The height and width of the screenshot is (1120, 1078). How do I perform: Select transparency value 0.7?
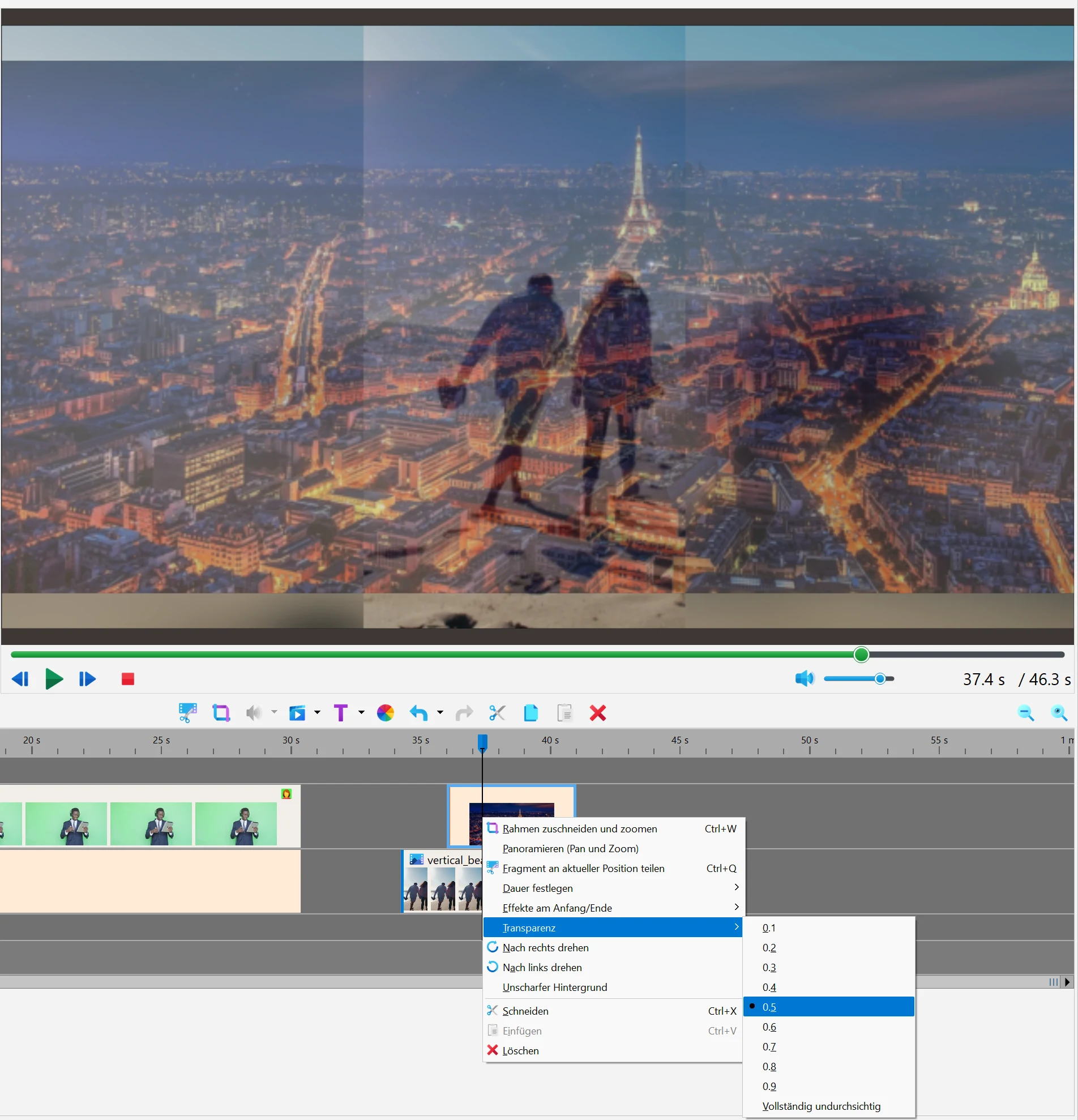pyautogui.click(x=828, y=1047)
